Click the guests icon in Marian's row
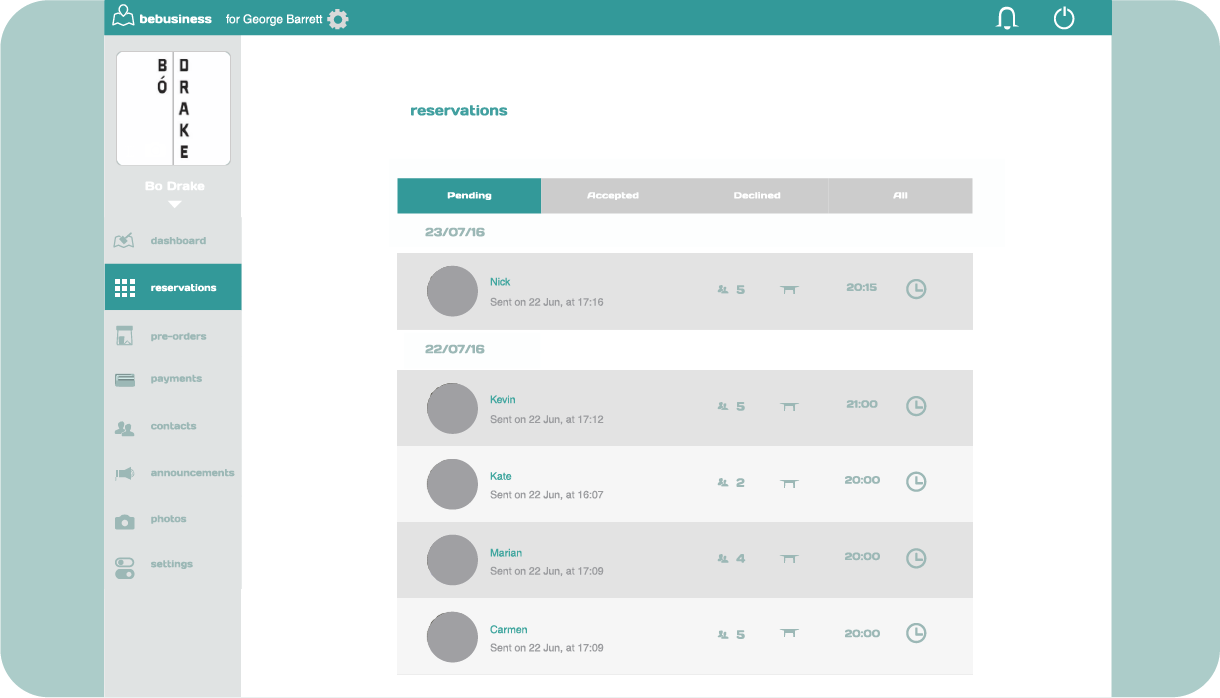The image size is (1220, 698). [x=722, y=559]
